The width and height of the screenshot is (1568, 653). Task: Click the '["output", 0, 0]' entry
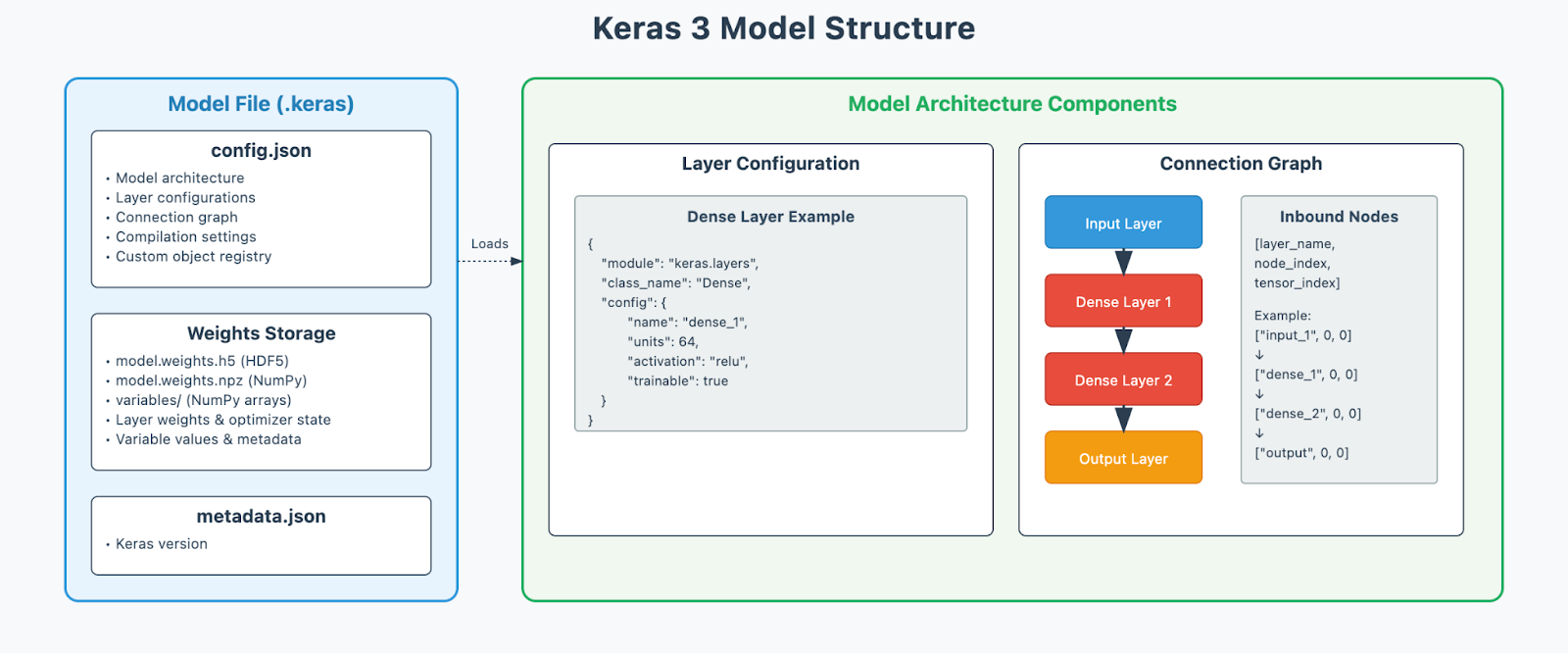1301,453
